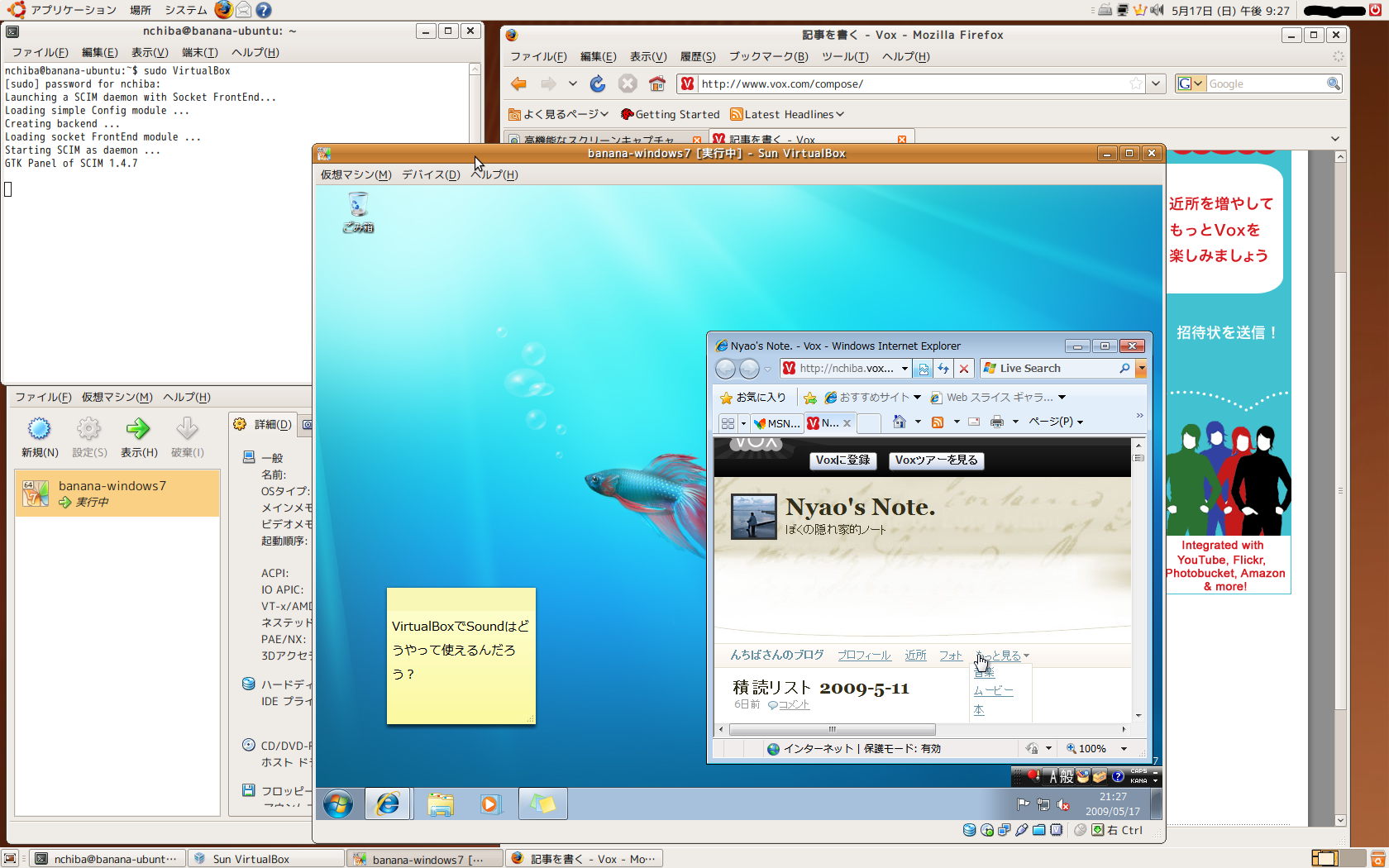Open the Recycle Bin on the Windows 7 desktop
1389x868 pixels.
tap(358, 212)
